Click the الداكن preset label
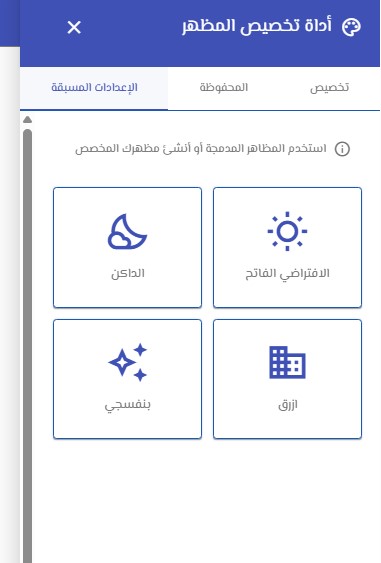Viewport: 381px width, 563px height. (x=128, y=274)
